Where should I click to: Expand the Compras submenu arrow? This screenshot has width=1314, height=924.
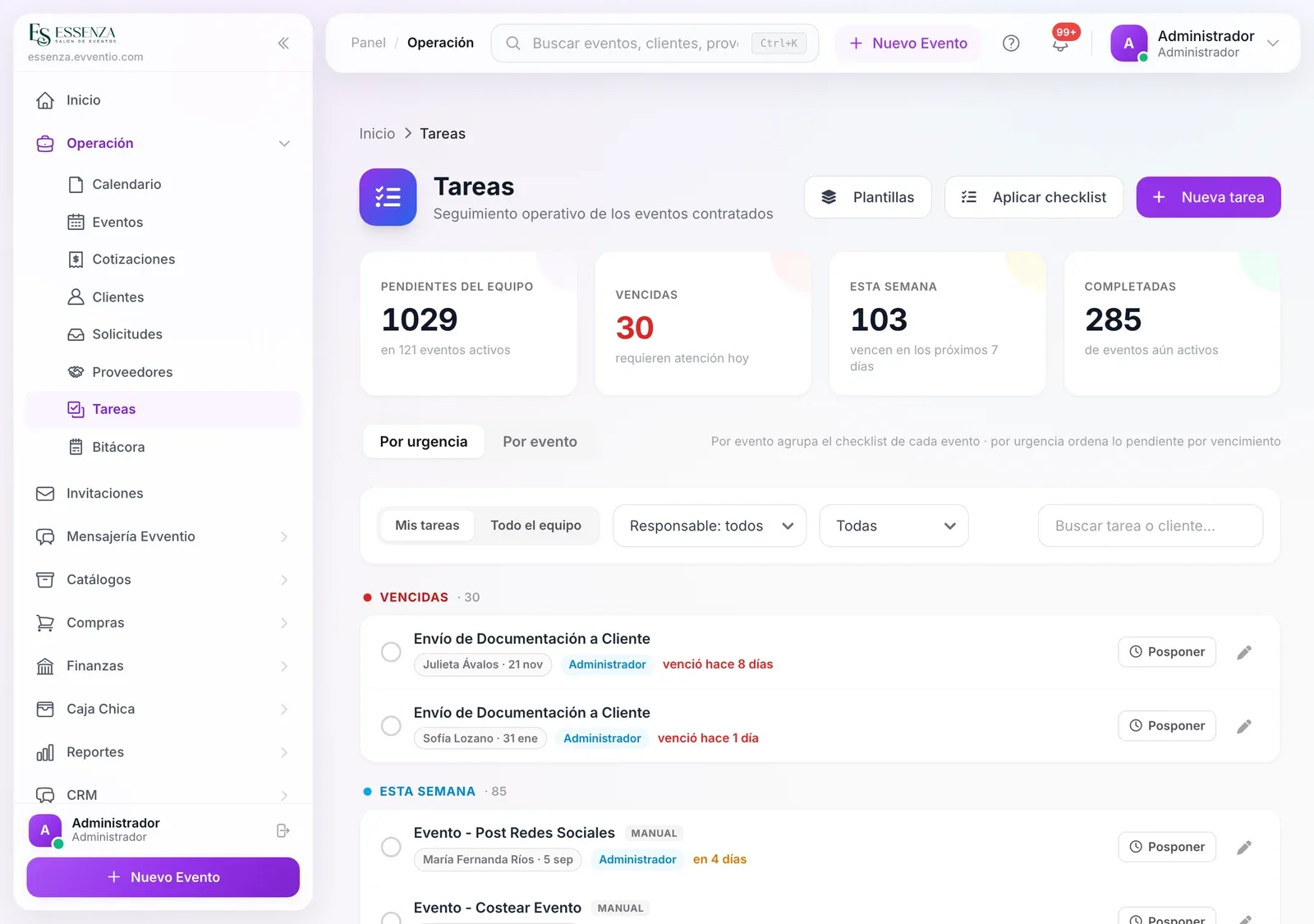284,623
